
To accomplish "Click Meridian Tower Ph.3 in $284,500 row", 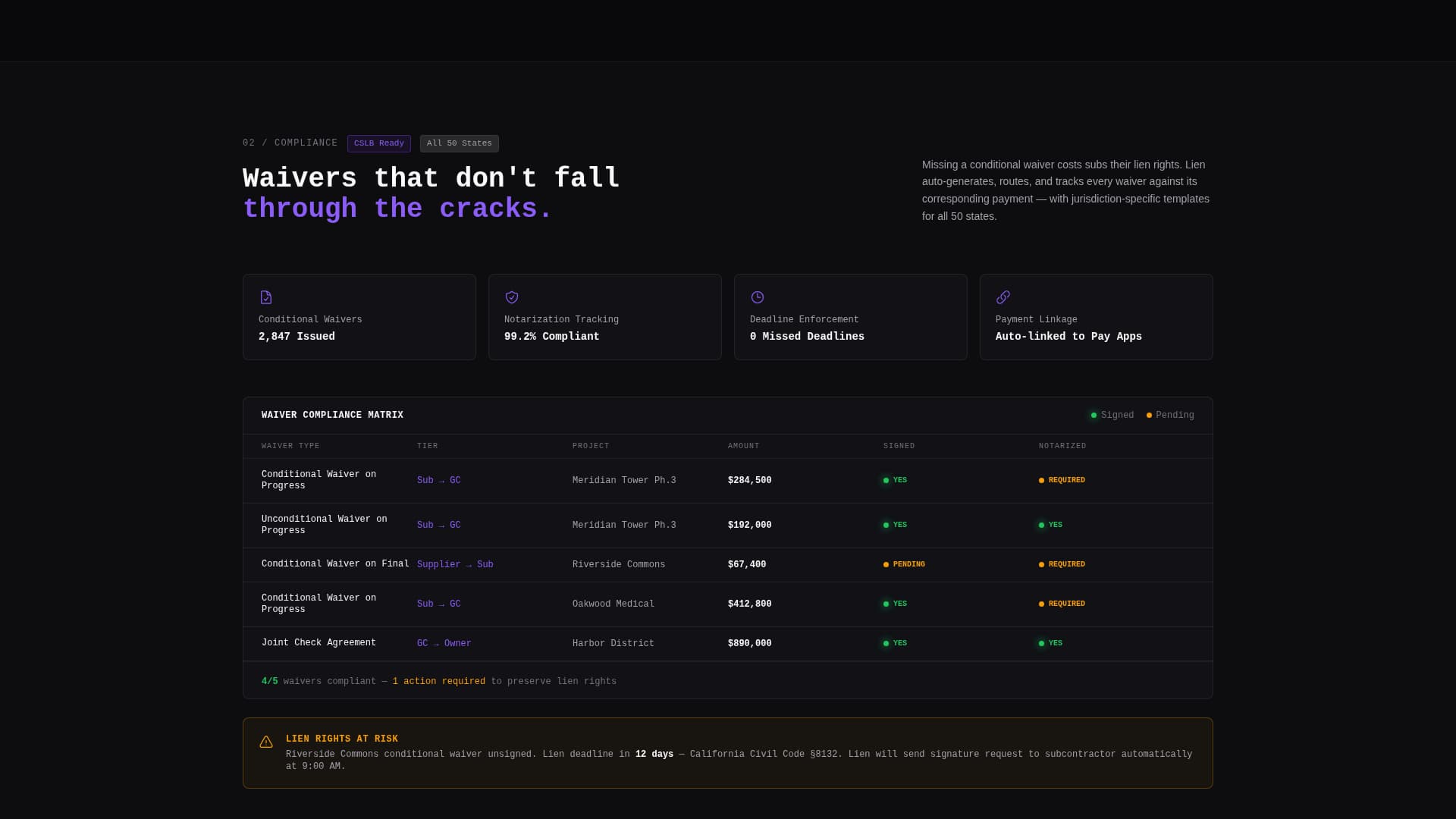I will [x=624, y=481].
